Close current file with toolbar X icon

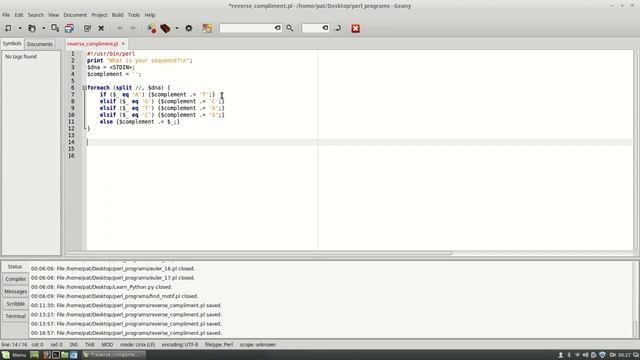point(101,28)
